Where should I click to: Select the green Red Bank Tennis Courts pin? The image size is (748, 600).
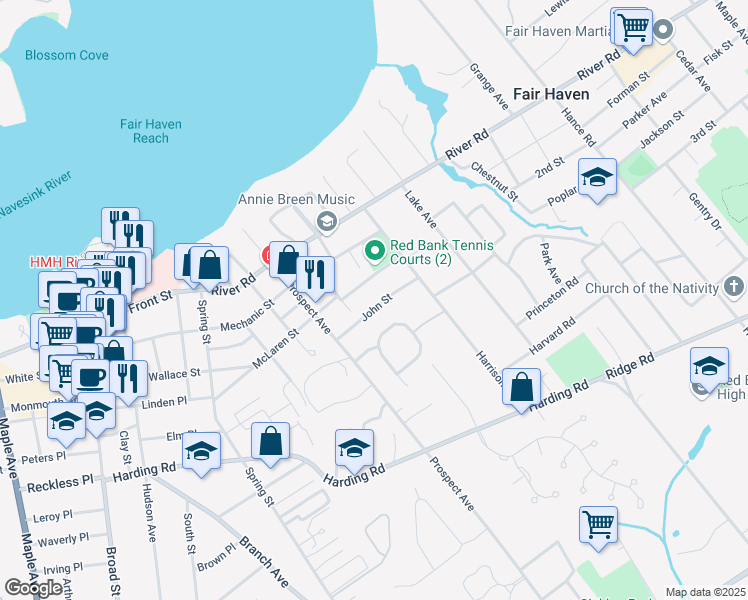(x=375, y=251)
